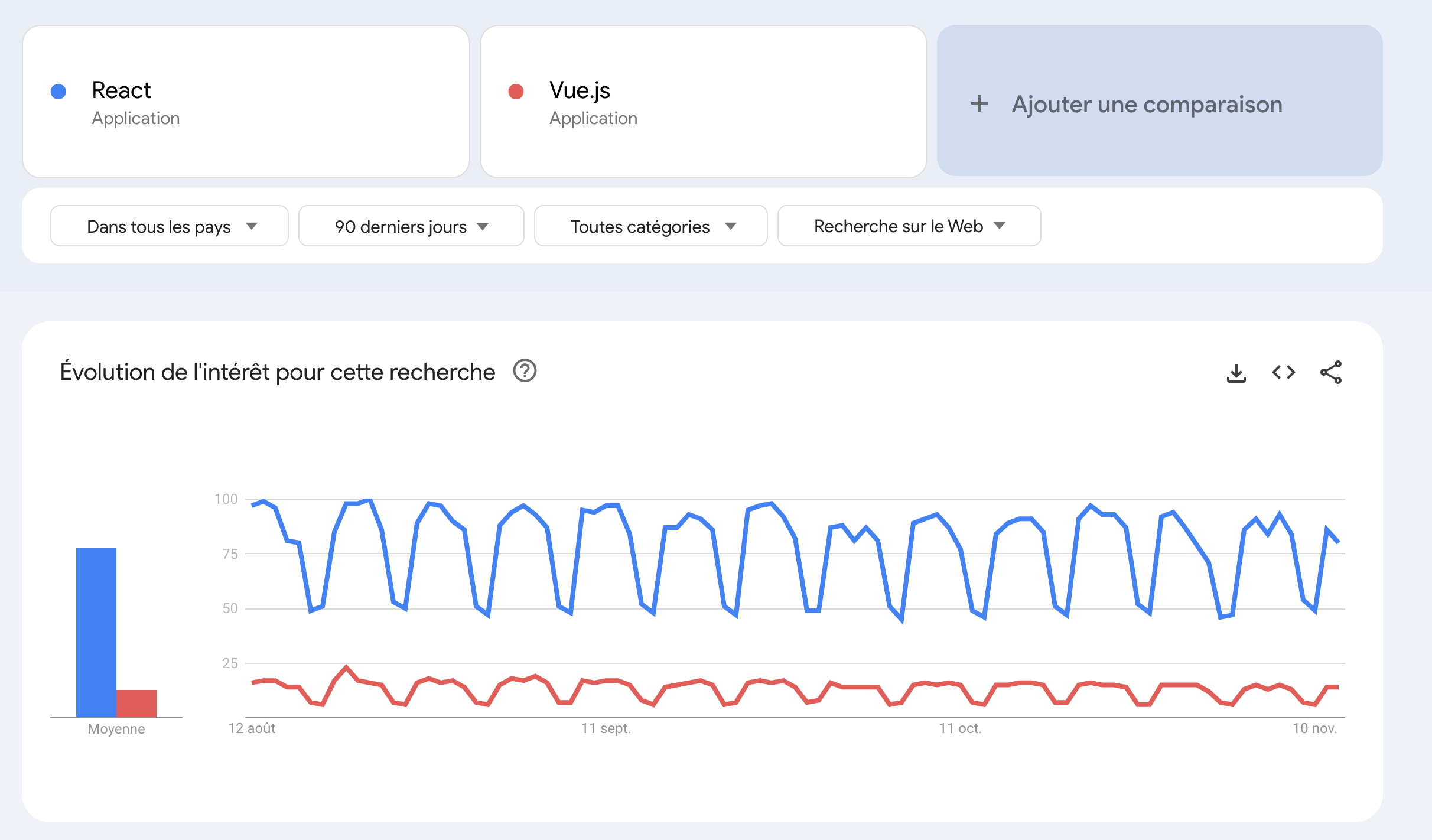Edit the Vue.js search term
Screen dimensions: 1432x840
pyautogui.click(x=580, y=90)
